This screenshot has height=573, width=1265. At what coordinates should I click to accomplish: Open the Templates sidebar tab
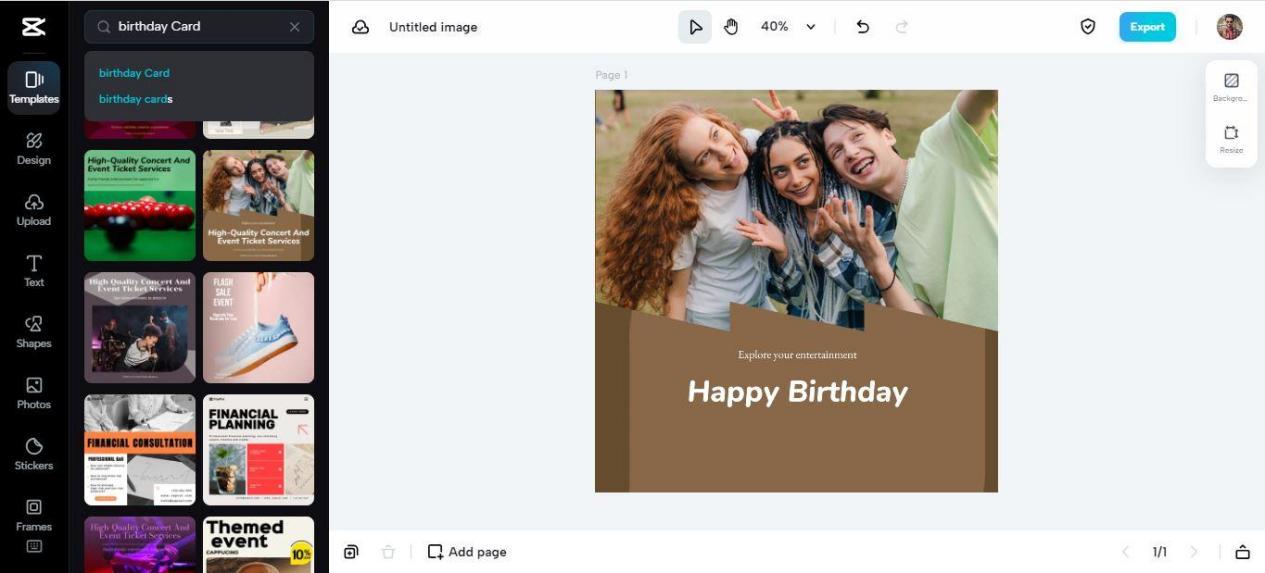coord(34,87)
